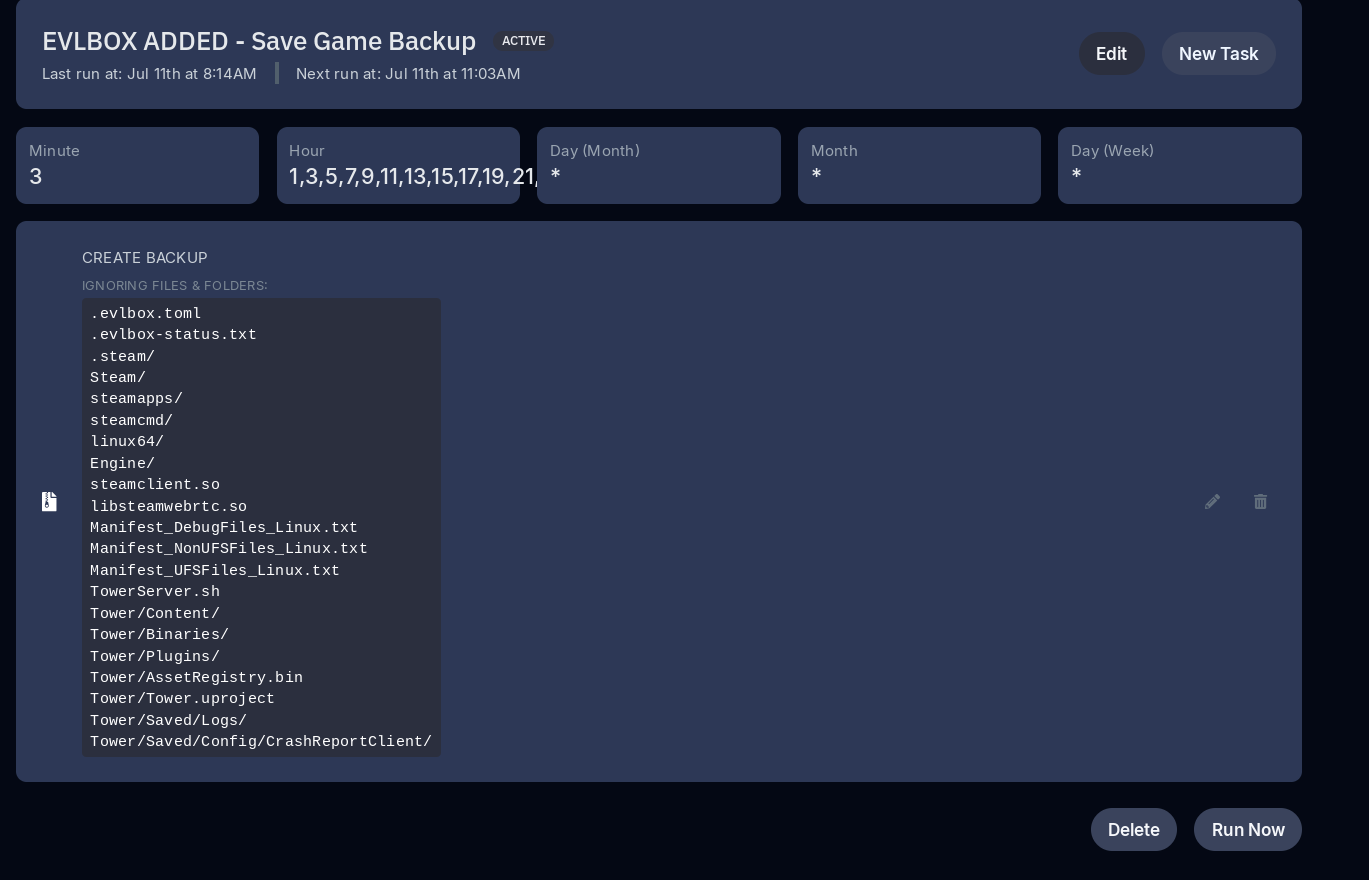The image size is (1369, 880).
Task: Click the Run Now button
Action: 1247,830
